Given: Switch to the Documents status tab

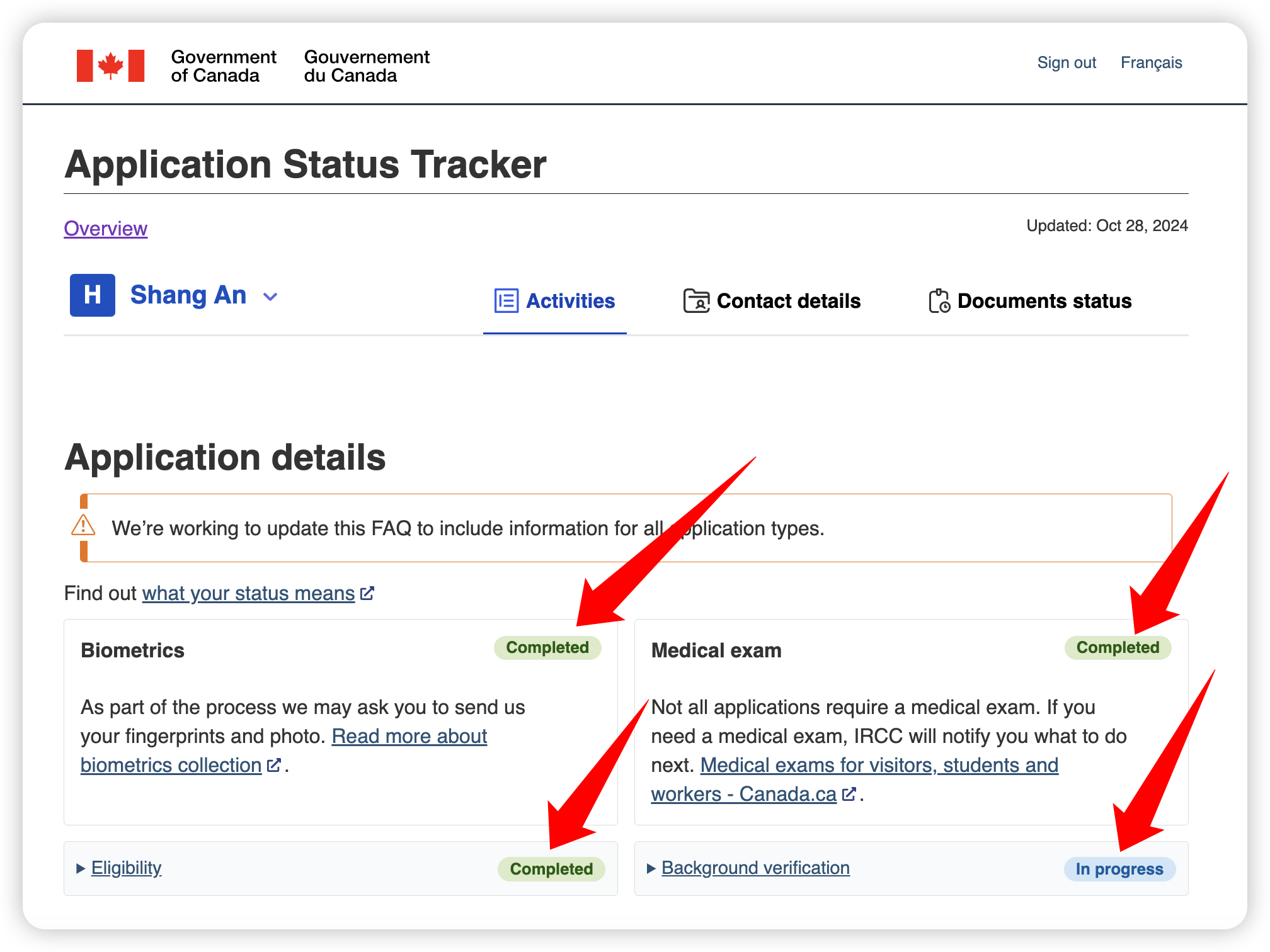Looking at the screenshot, I should (x=1030, y=301).
